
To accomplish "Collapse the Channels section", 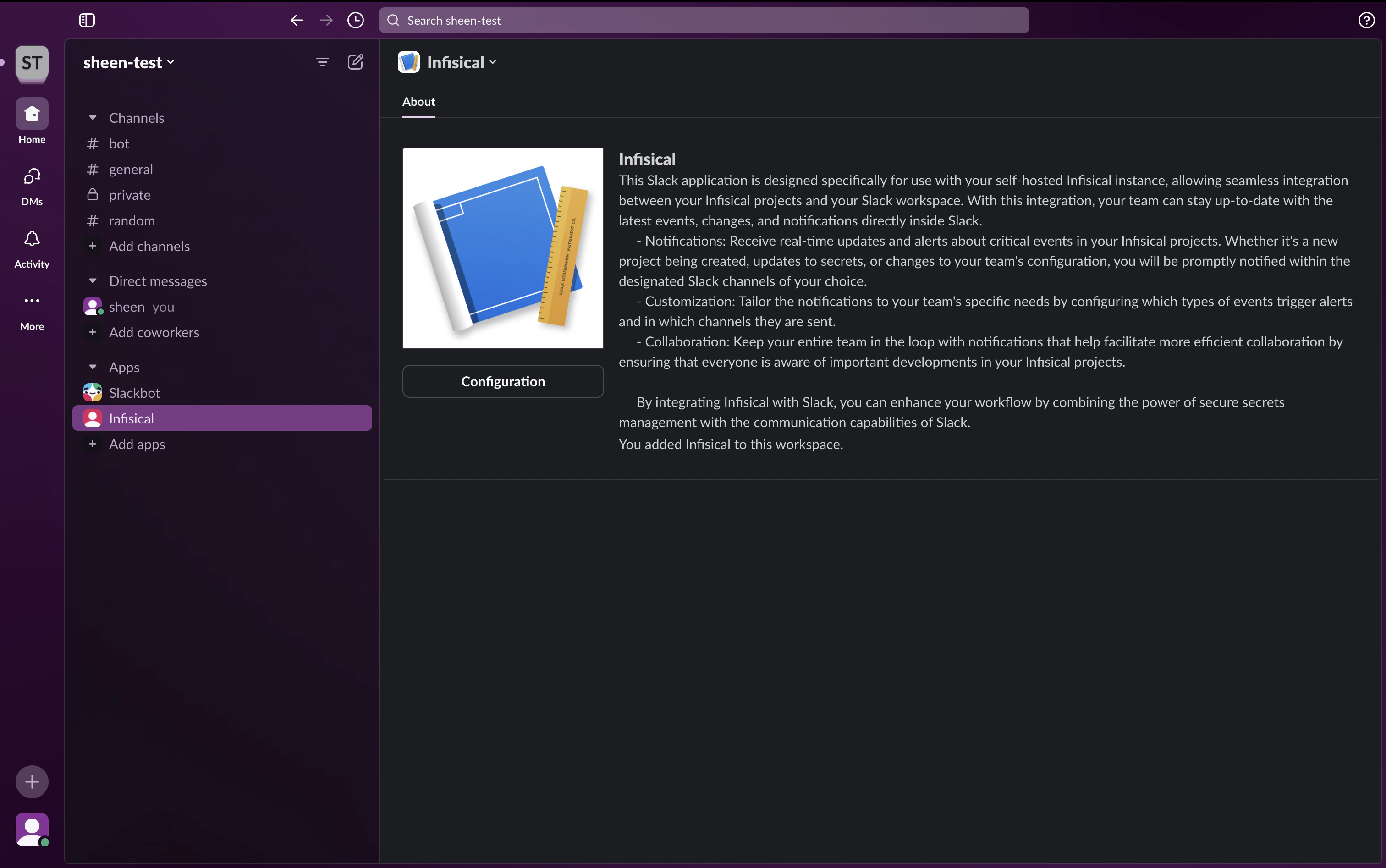I will (x=93, y=118).
